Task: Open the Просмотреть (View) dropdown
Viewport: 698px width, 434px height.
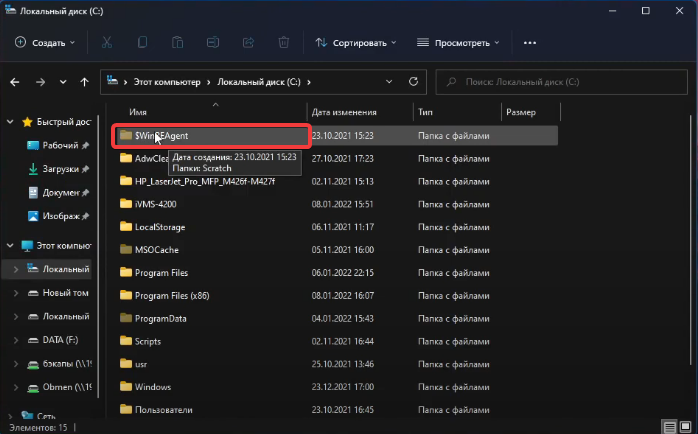Action: pyautogui.click(x=458, y=43)
